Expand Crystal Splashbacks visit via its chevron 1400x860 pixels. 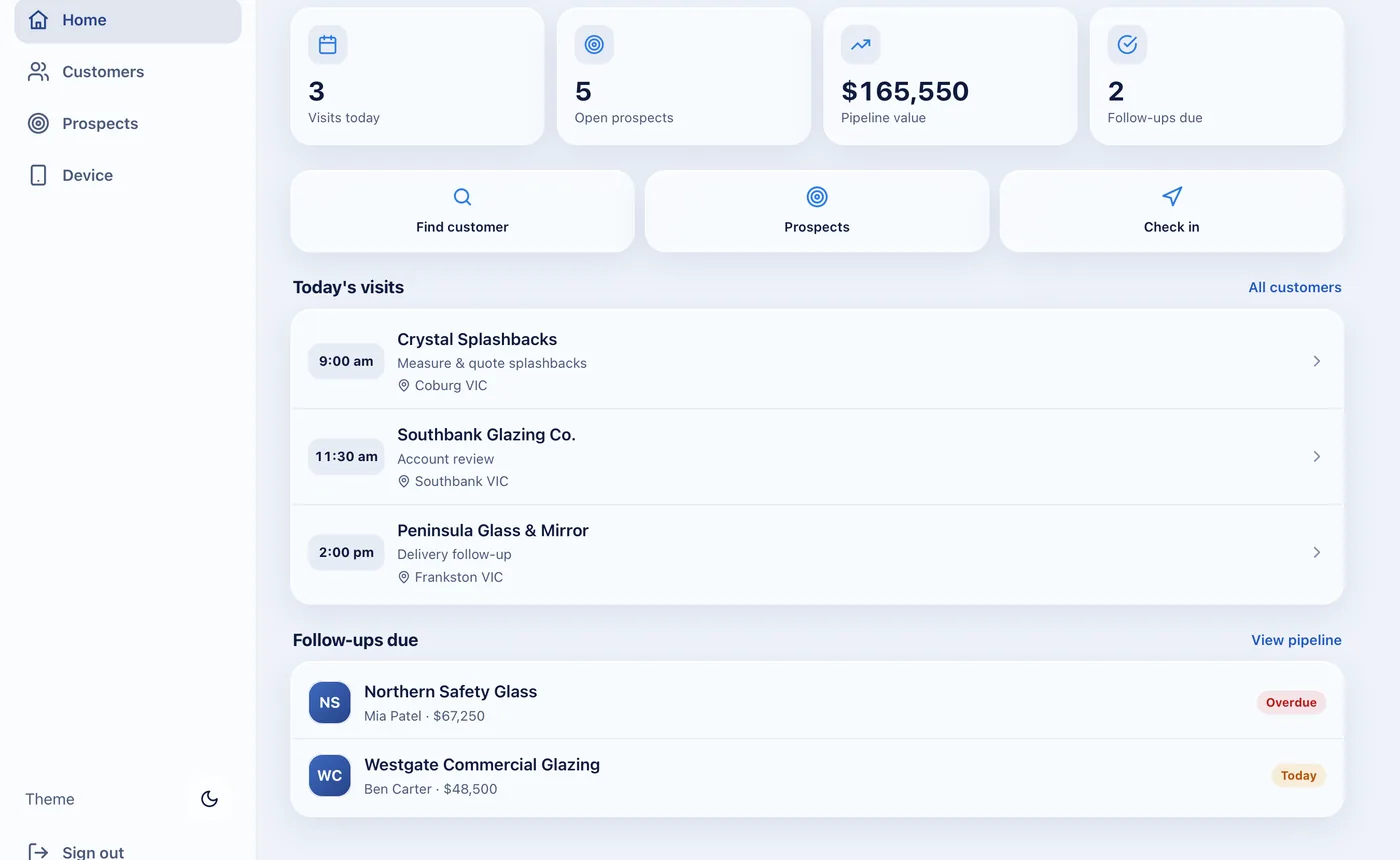click(1316, 361)
